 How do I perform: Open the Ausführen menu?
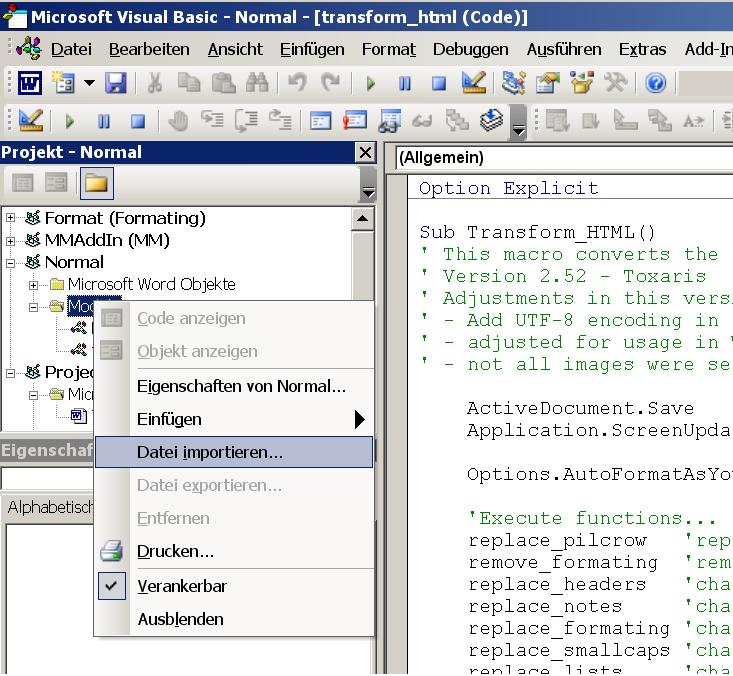[564, 49]
